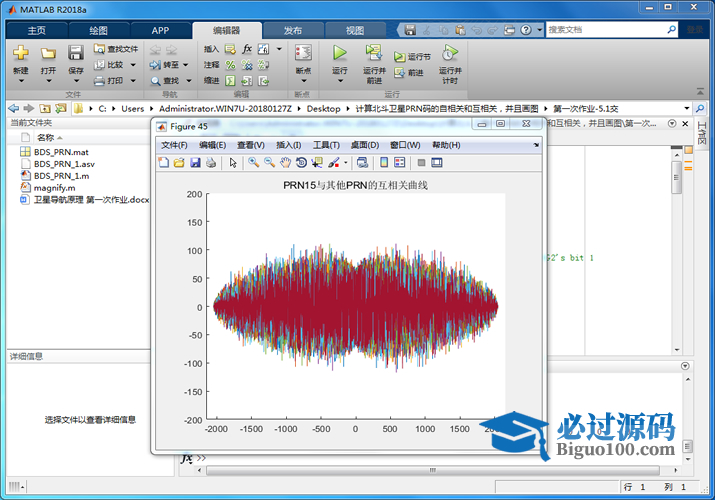Select the pan hand tool in Figure 45

[x=285, y=163]
